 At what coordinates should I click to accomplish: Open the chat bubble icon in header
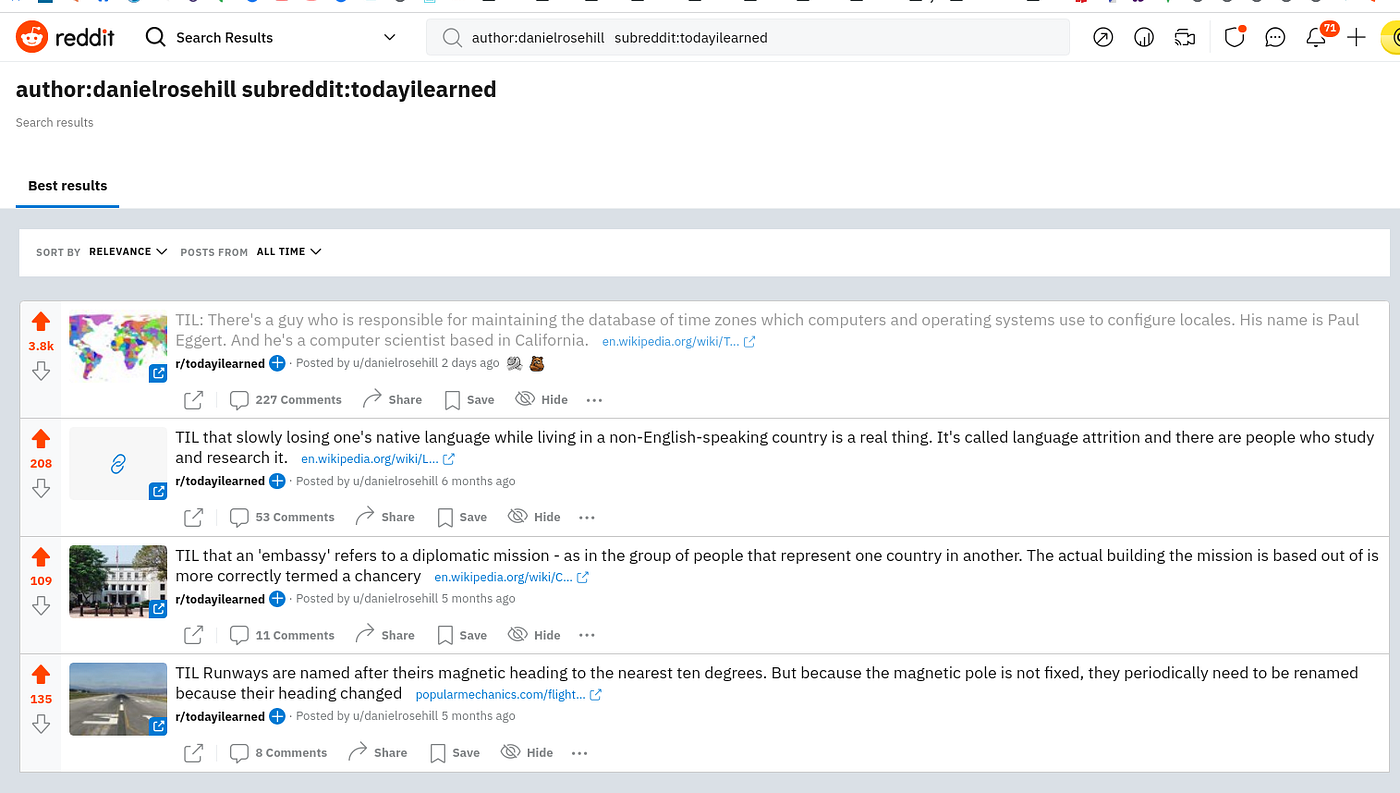point(1275,38)
